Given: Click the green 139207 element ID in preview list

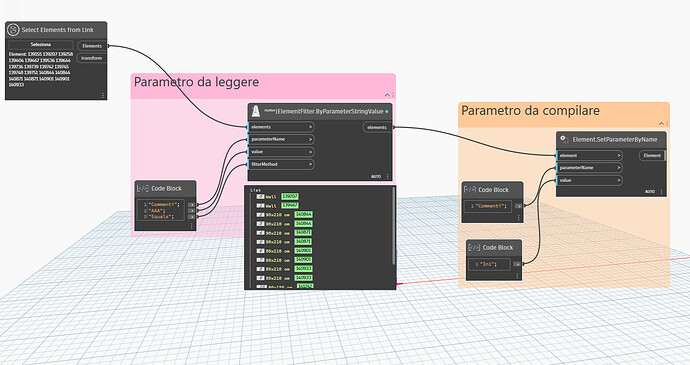Looking at the screenshot, I should (290, 196).
